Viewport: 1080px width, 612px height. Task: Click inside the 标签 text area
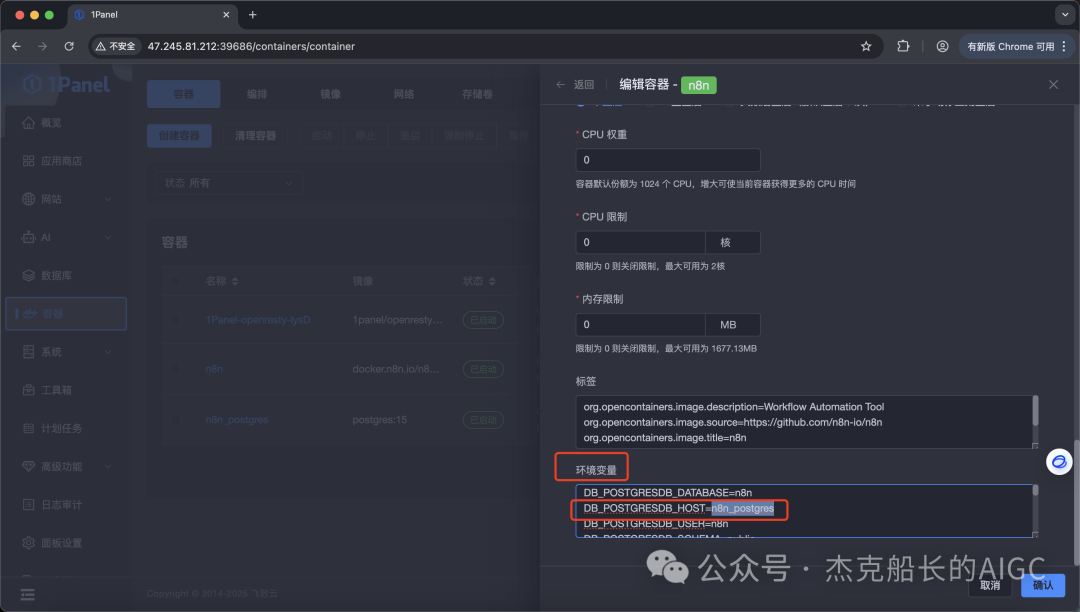click(x=803, y=422)
